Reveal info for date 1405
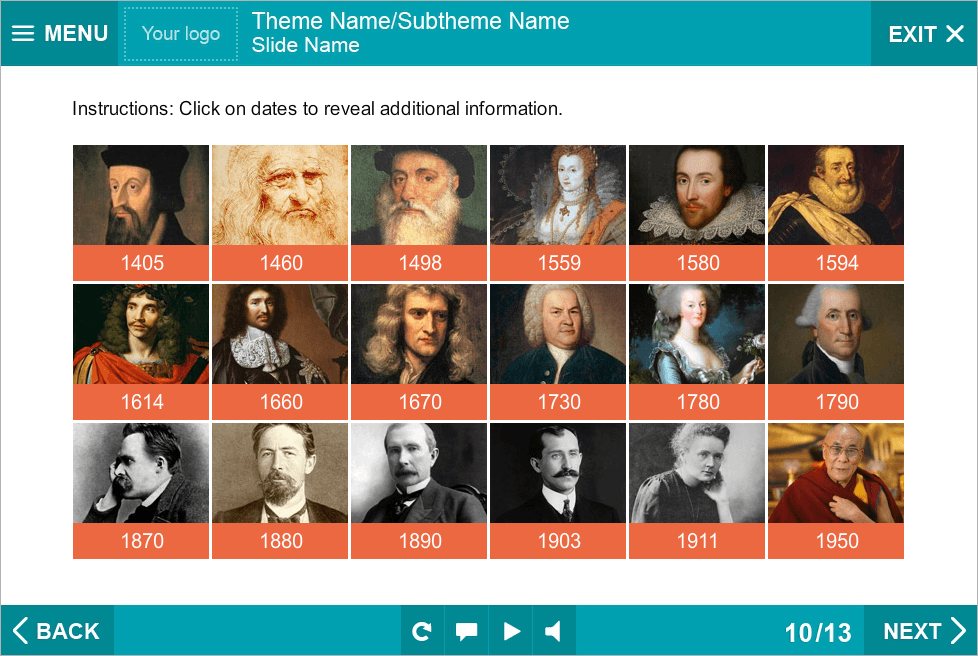 (141, 263)
